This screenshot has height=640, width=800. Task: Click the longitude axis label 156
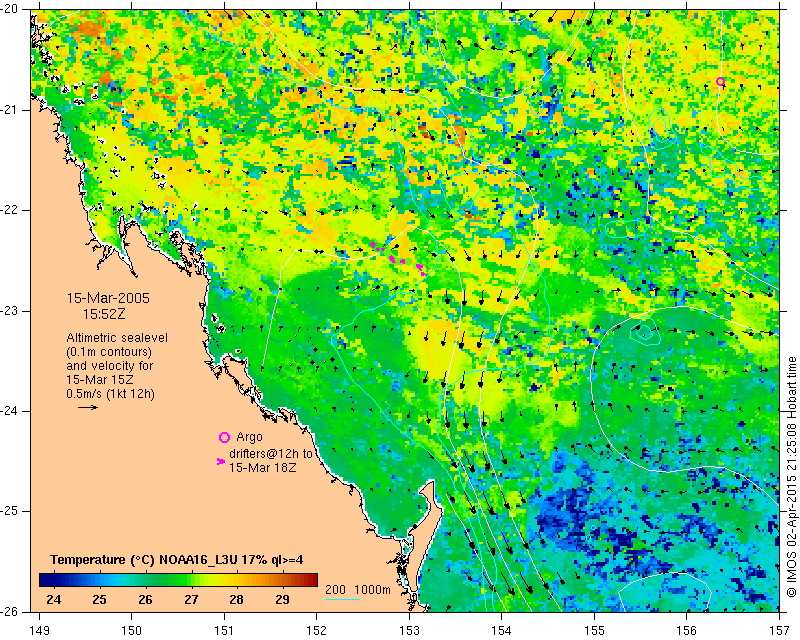pyautogui.click(x=687, y=631)
